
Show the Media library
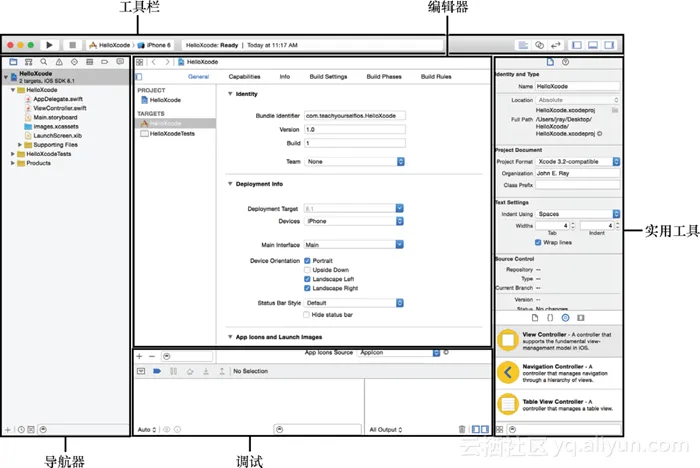click(x=580, y=318)
